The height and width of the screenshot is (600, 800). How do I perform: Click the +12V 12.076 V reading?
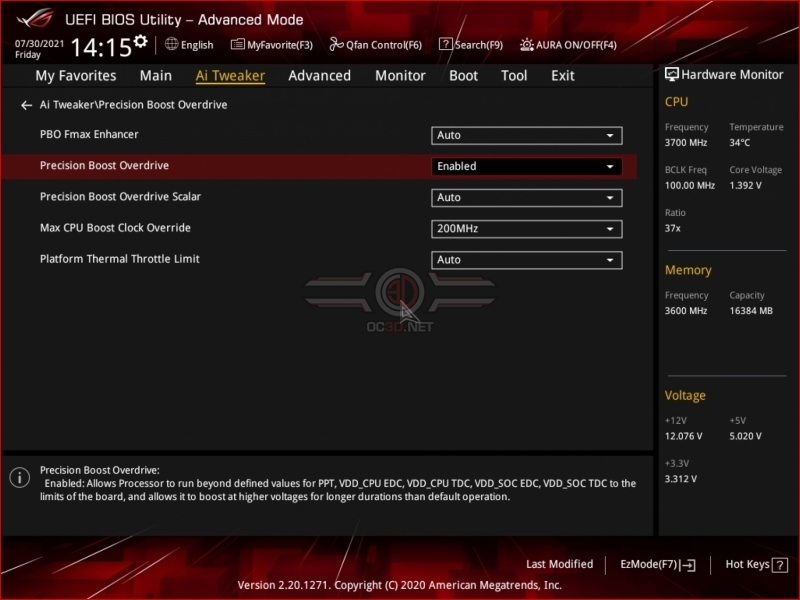tap(684, 436)
